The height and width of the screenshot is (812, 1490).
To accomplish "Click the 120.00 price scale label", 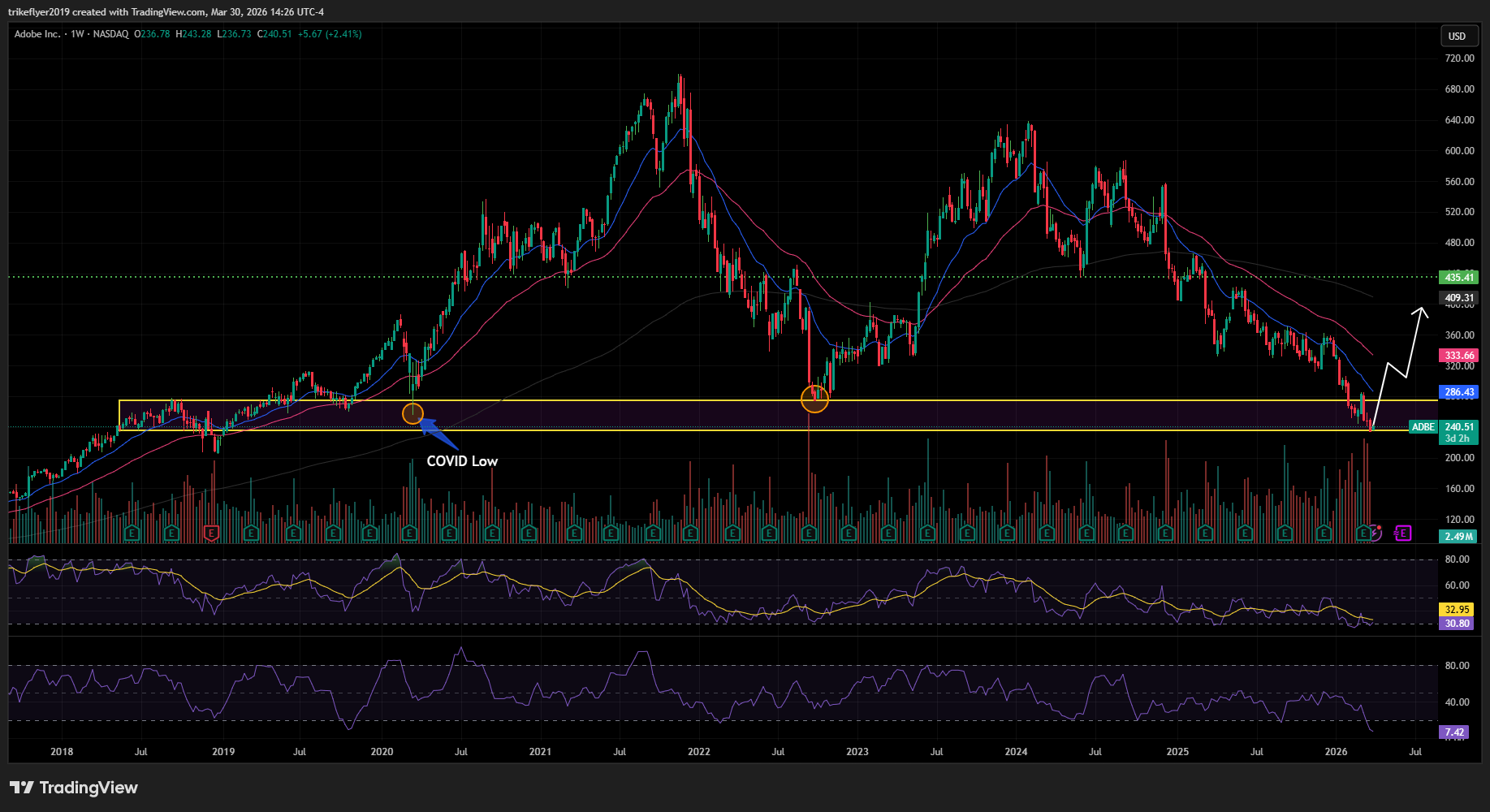I will (1459, 520).
